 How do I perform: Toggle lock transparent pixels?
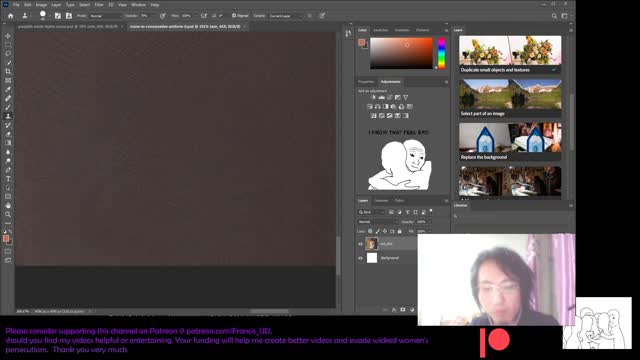(370, 231)
